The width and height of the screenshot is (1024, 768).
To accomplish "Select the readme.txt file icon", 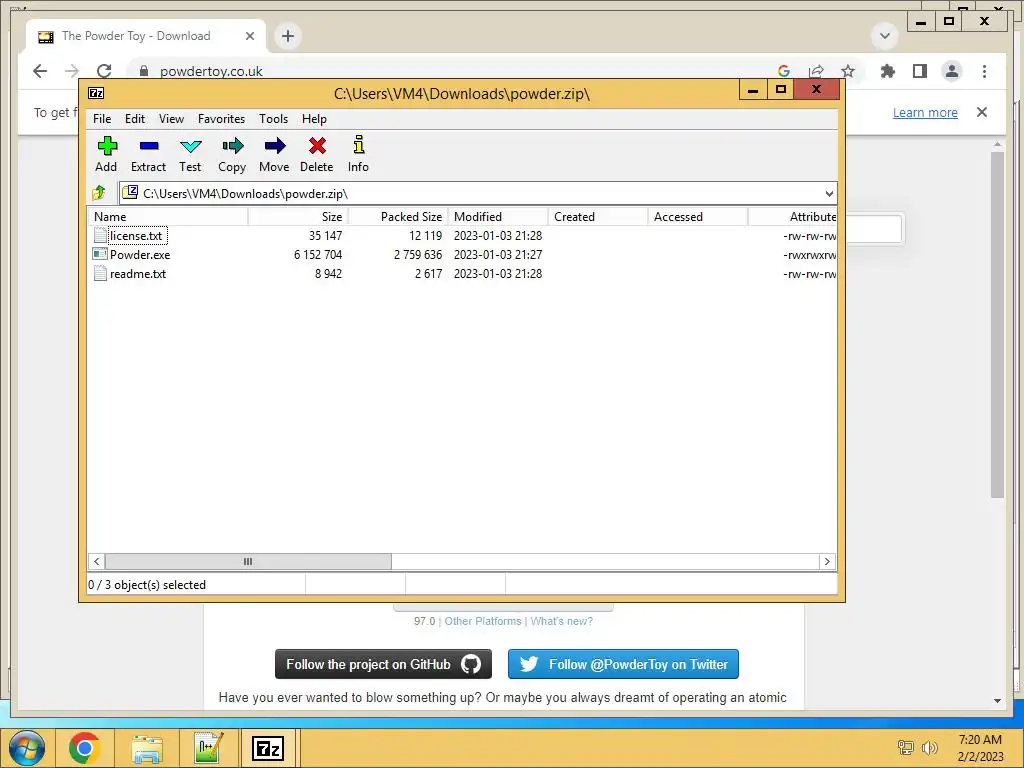I will coord(100,273).
